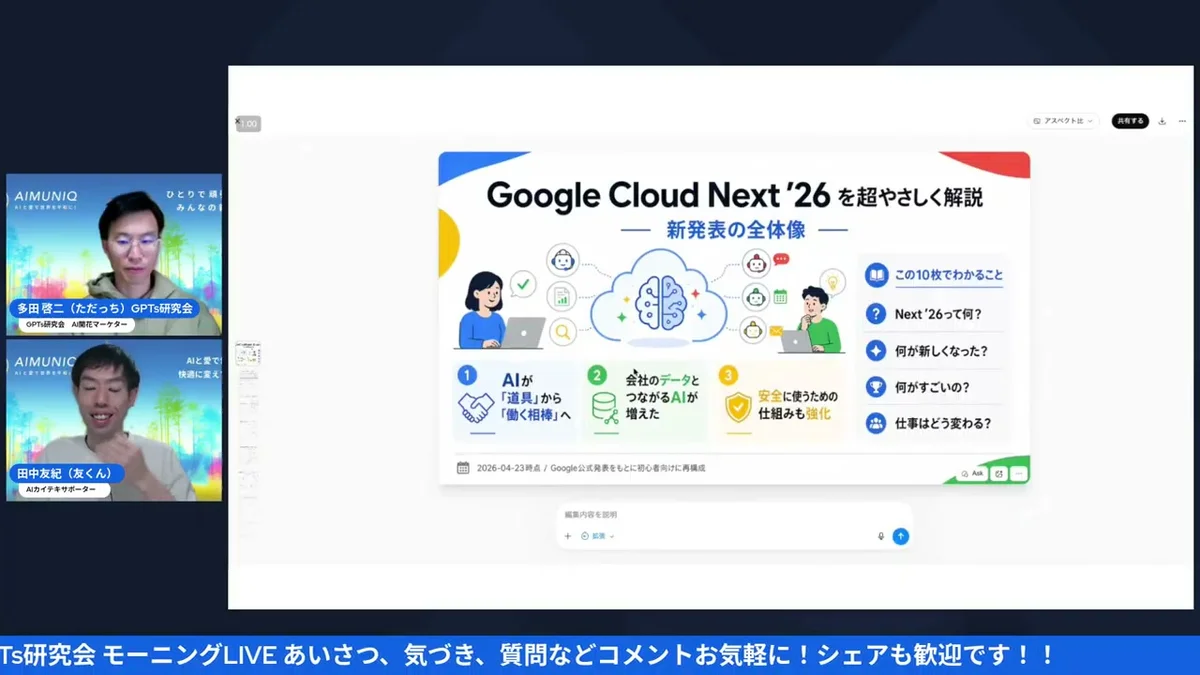This screenshot has height=675, width=1200.
Task: Expand the アスペクト比 dropdown
Action: point(1088,120)
